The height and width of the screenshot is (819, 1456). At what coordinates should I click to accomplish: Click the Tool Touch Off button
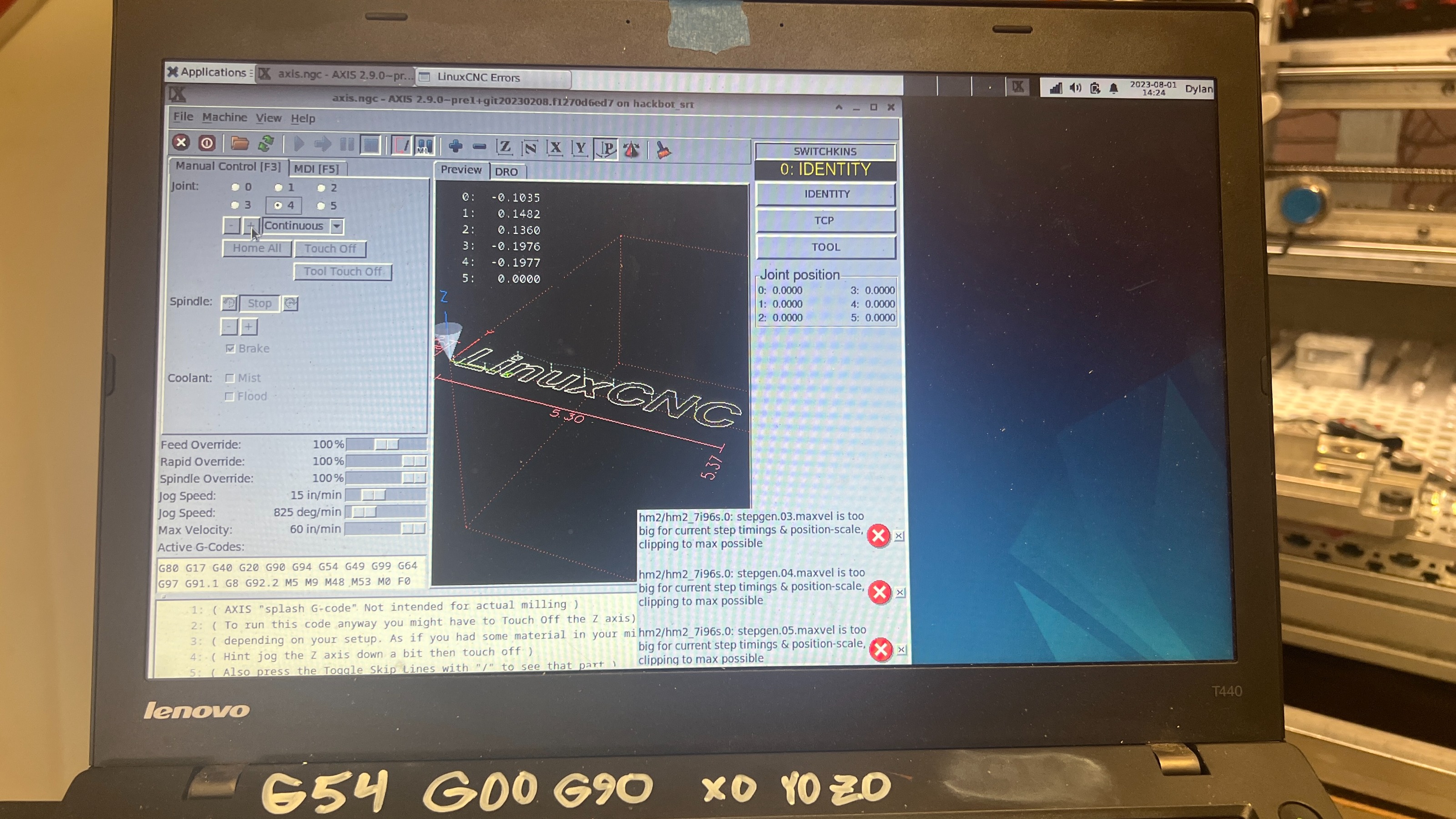pos(343,272)
